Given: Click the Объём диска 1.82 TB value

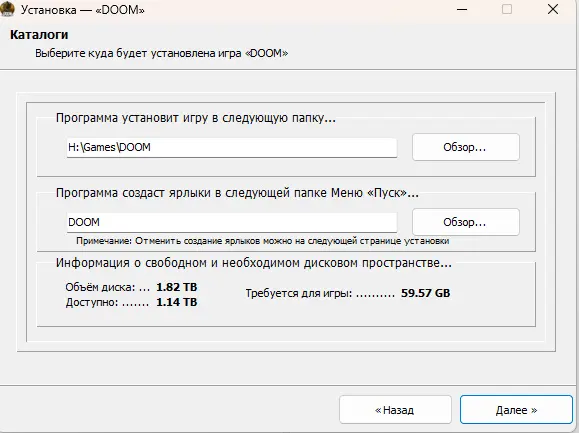Looking at the screenshot, I should pos(177,287).
